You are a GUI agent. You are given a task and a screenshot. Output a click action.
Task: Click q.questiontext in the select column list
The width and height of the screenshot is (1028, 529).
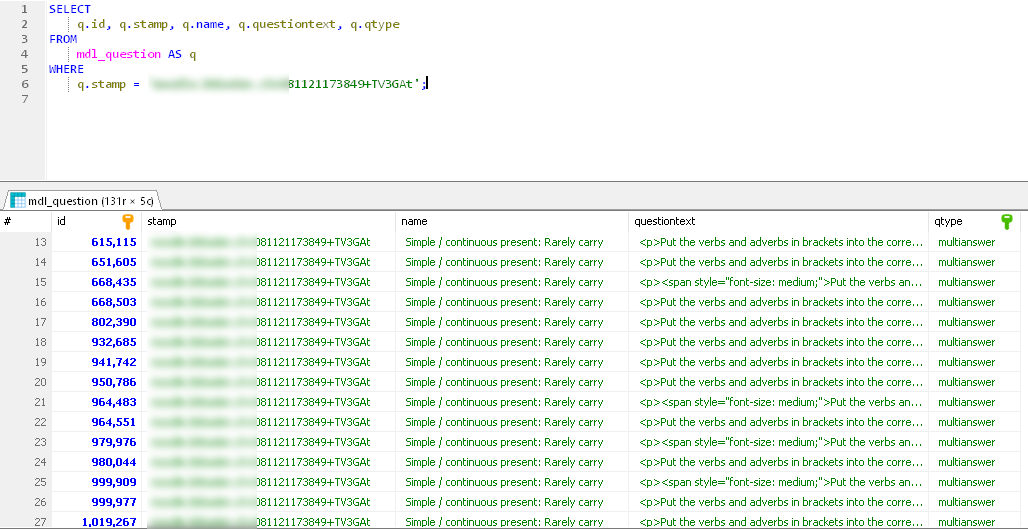(289, 24)
